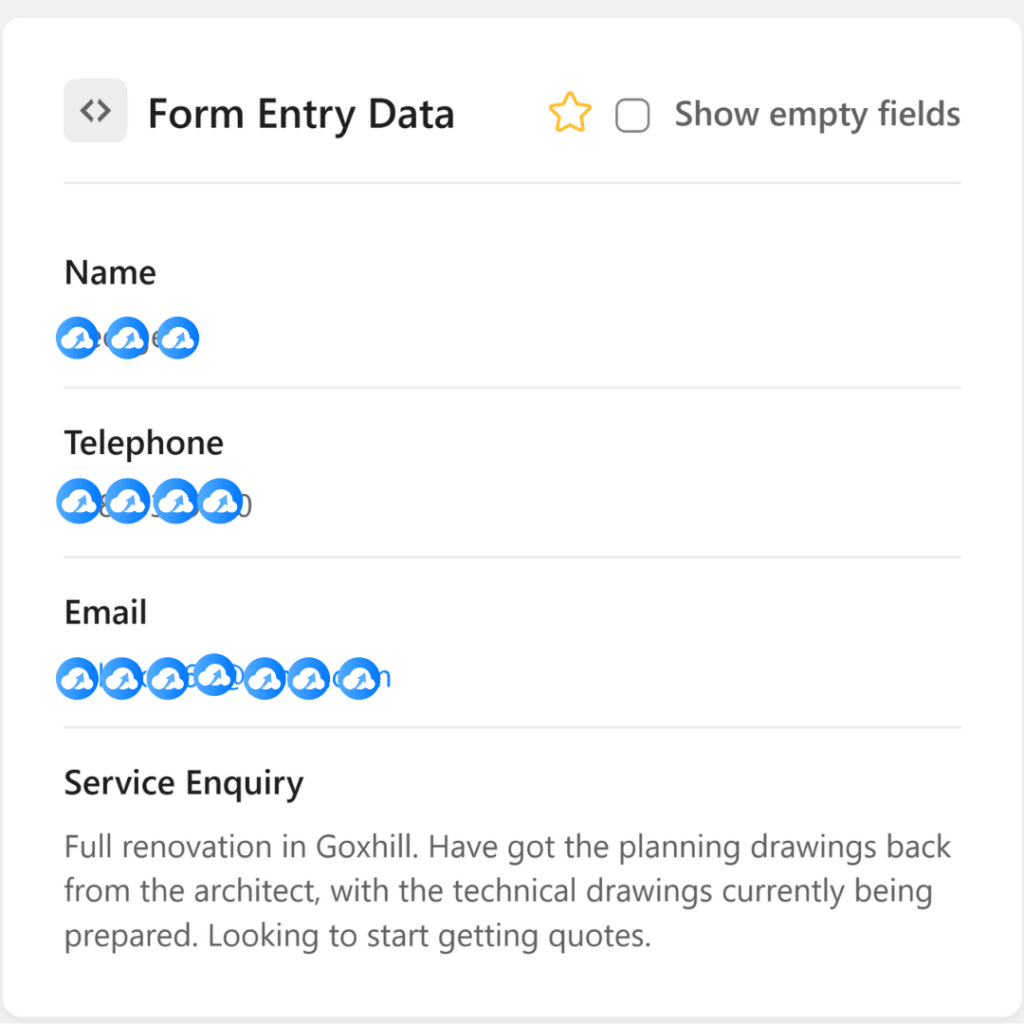The height and width of the screenshot is (1024, 1024).
Task: Star this form entry as favorite
Action: pyautogui.click(x=569, y=112)
